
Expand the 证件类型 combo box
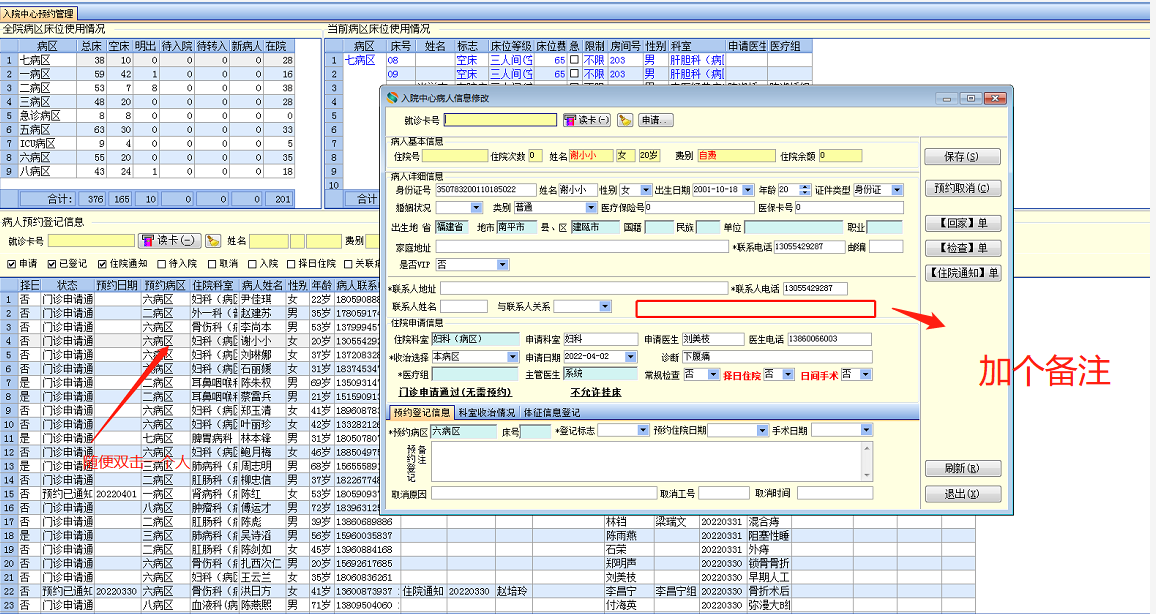coord(897,190)
